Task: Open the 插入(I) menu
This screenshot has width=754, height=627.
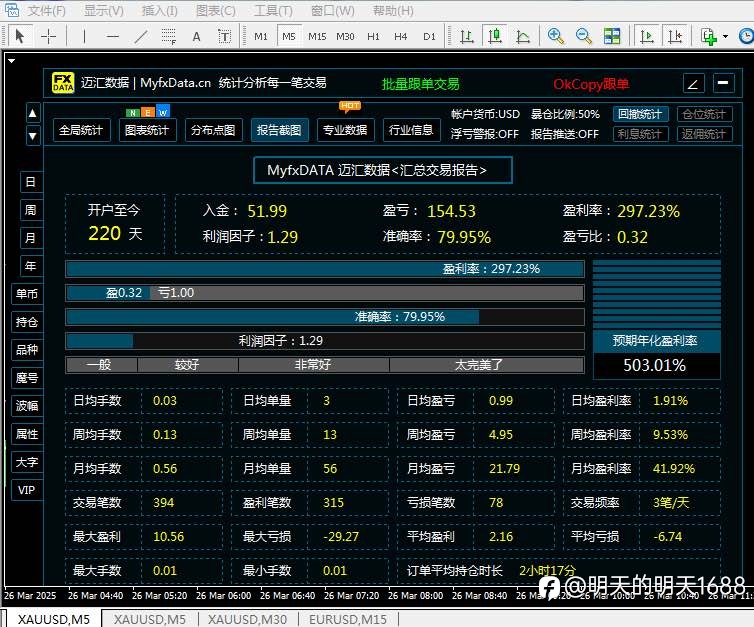Action: click(160, 11)
